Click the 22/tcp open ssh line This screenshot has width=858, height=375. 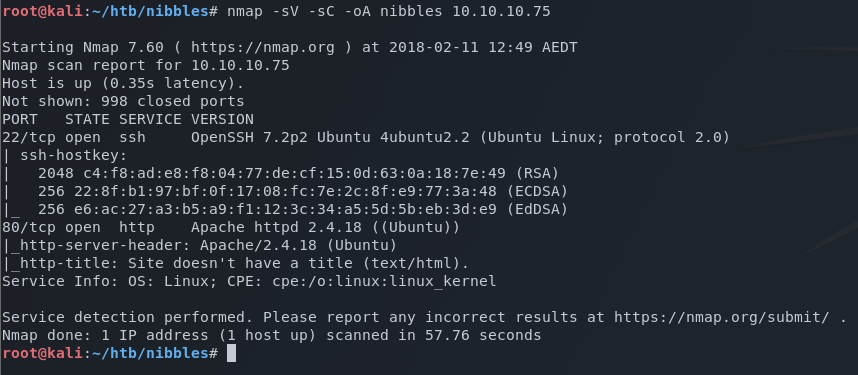pos(366,137)
